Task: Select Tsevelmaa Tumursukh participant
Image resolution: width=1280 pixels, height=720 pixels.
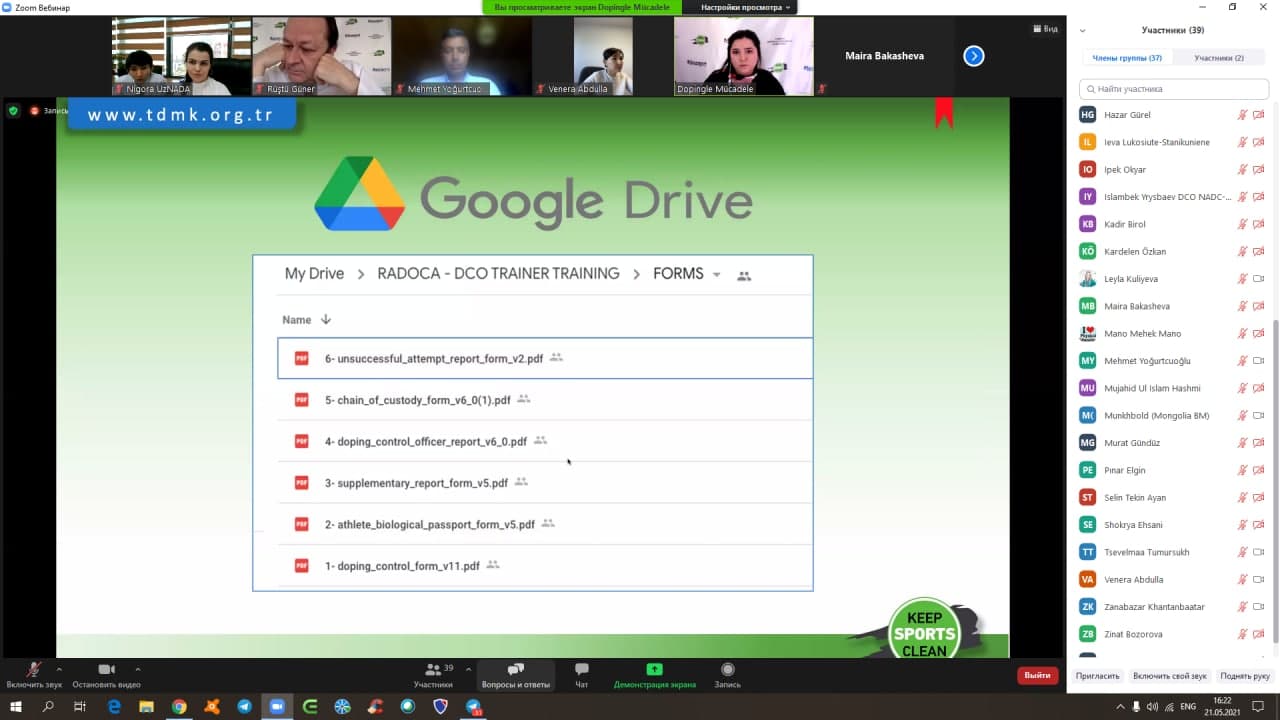Action: click(1172, 552)
